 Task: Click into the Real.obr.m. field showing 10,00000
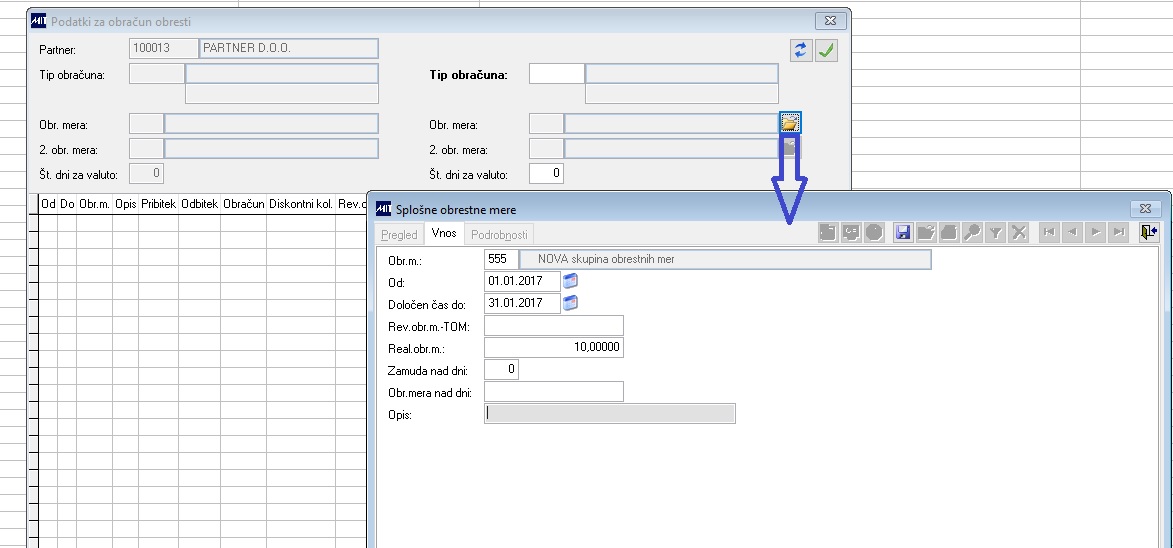pos(554,348)
